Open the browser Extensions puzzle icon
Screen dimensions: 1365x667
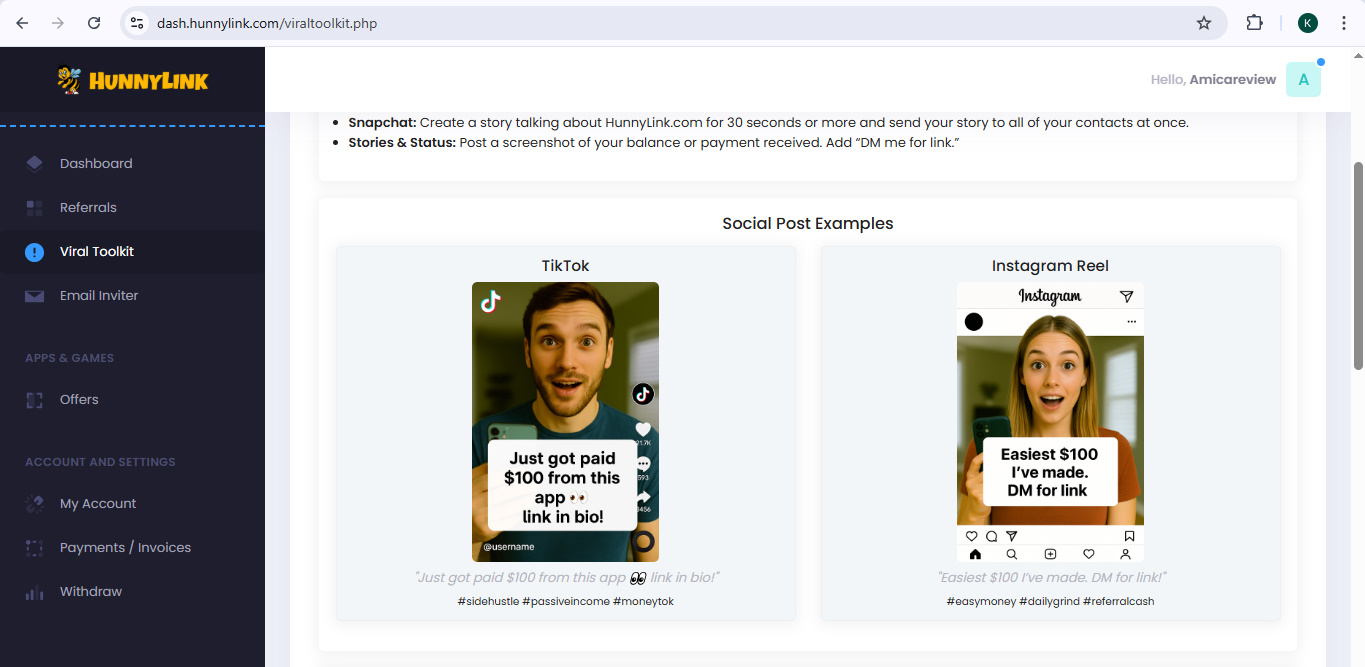click(1254, 23)
